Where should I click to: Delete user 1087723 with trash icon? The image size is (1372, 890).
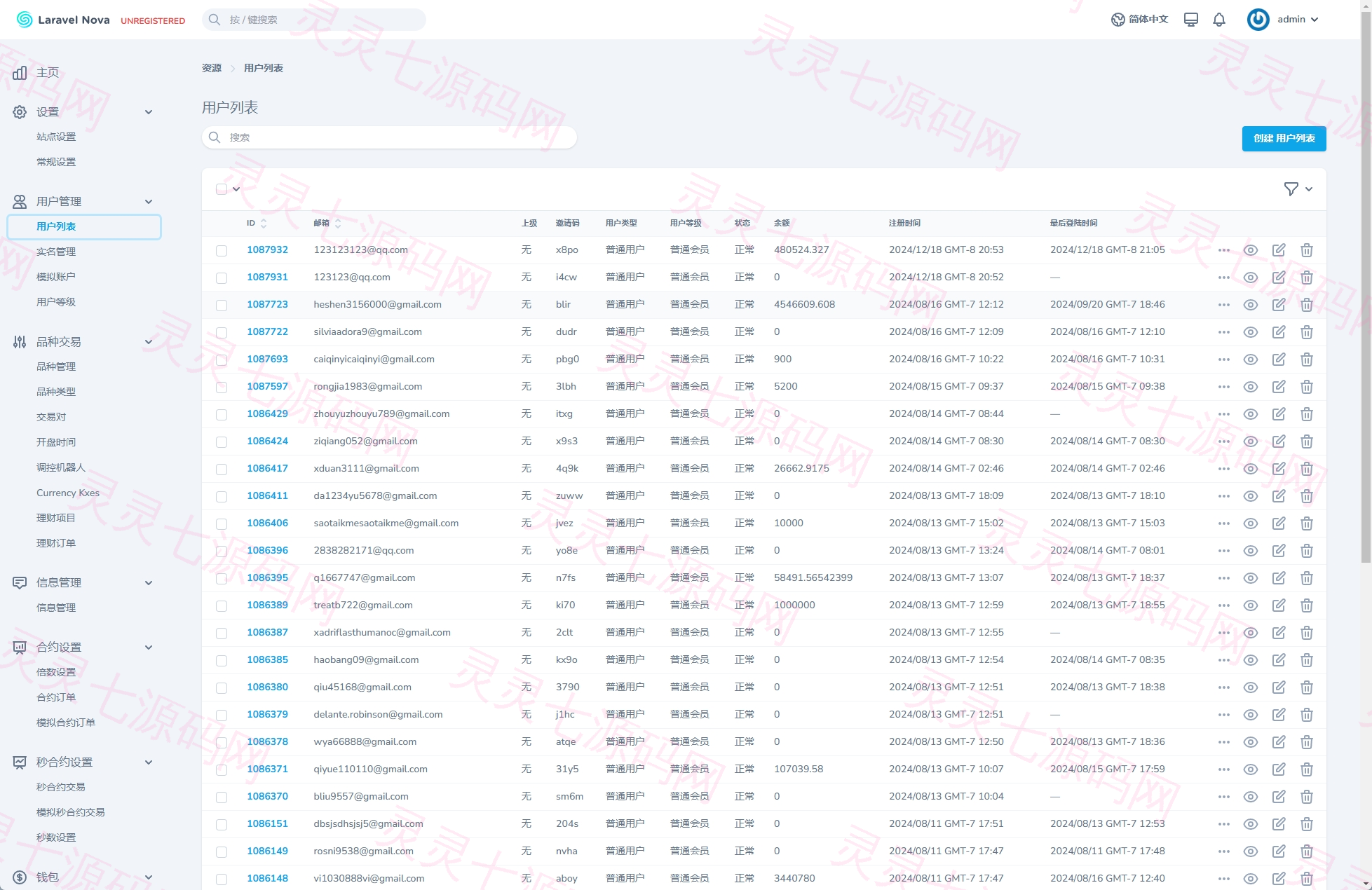point(1307,305)
